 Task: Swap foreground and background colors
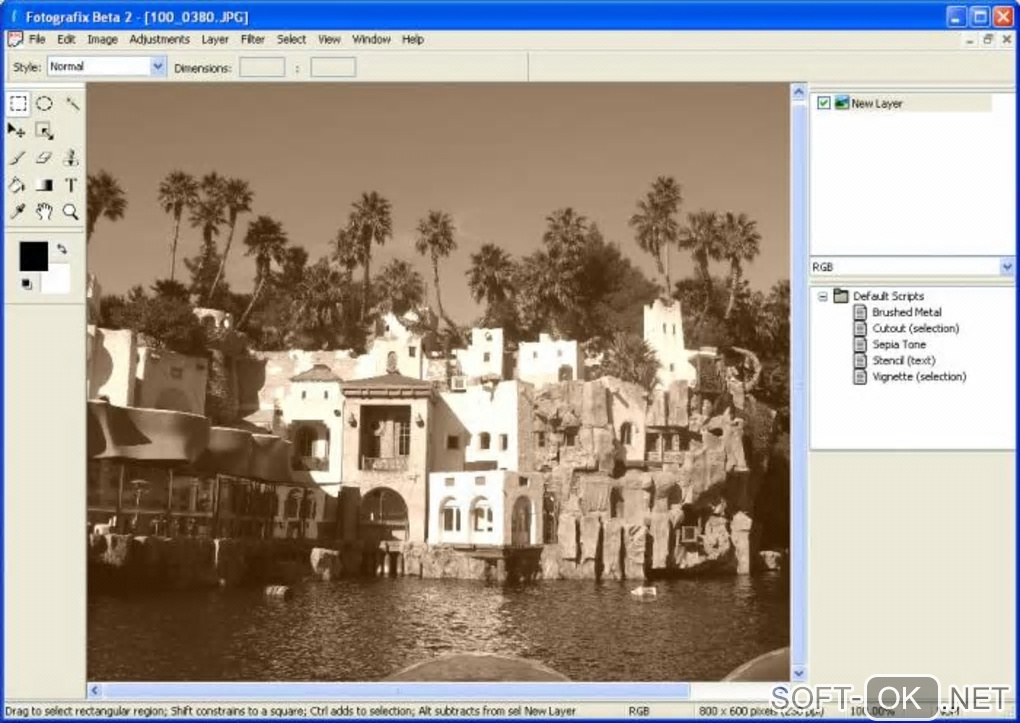click(61, 249)
